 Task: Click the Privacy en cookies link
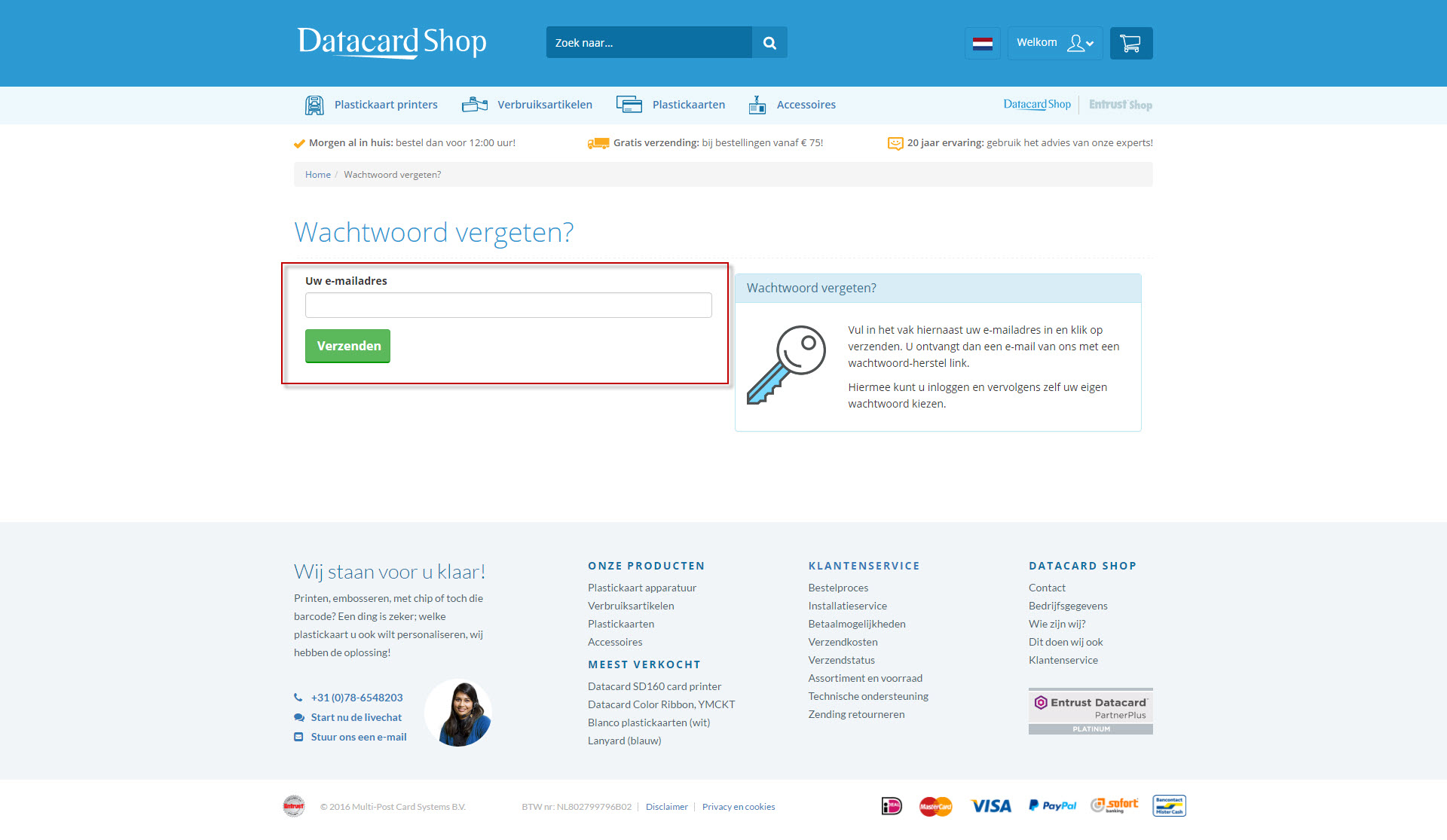(x=739, y=807)
